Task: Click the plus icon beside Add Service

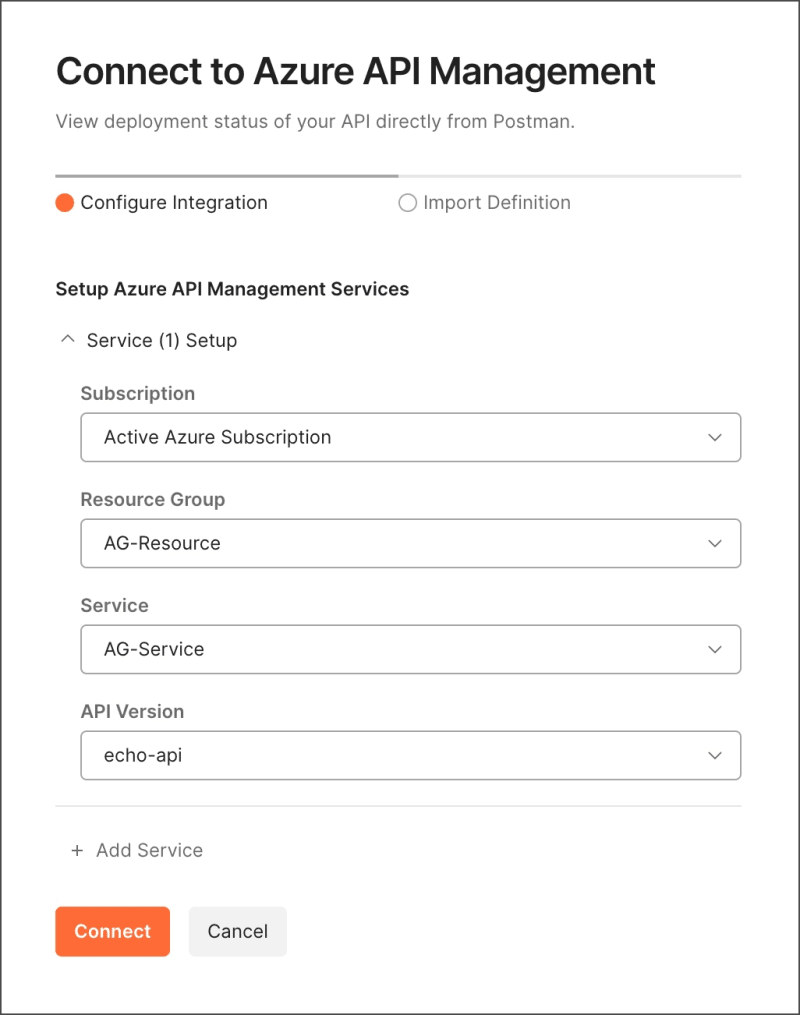Action: pos(77,851)
